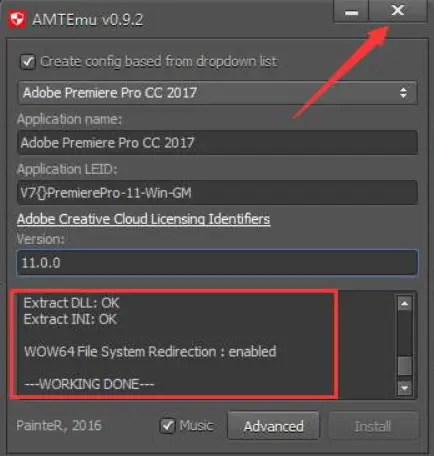Minimize the AMTEmu window
This screenshot has width=434, height=456.
pos(351,11)
